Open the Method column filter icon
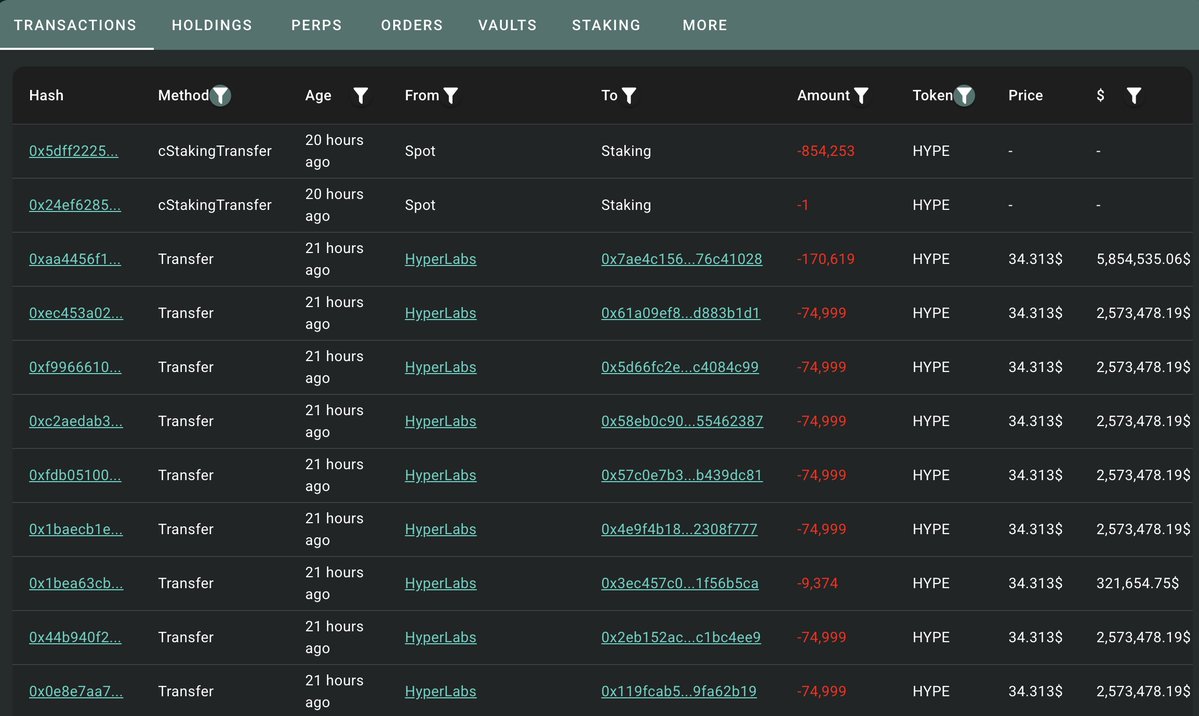This screenshot has height=716, width=1199. [x=220, y=95]
